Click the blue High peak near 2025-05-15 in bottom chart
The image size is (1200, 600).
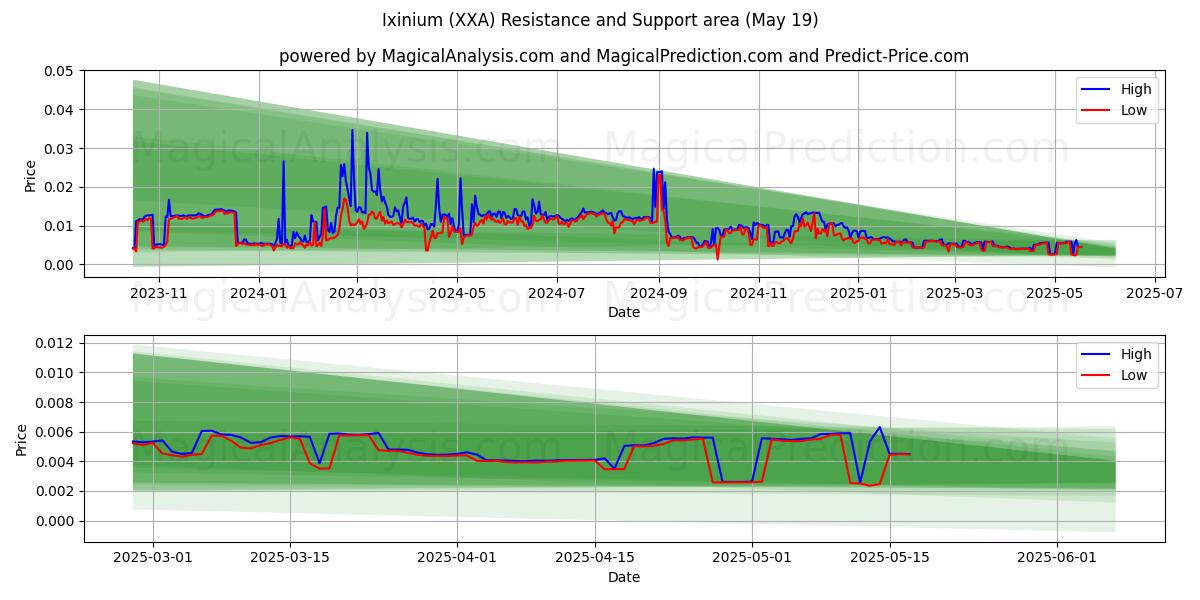880,427
